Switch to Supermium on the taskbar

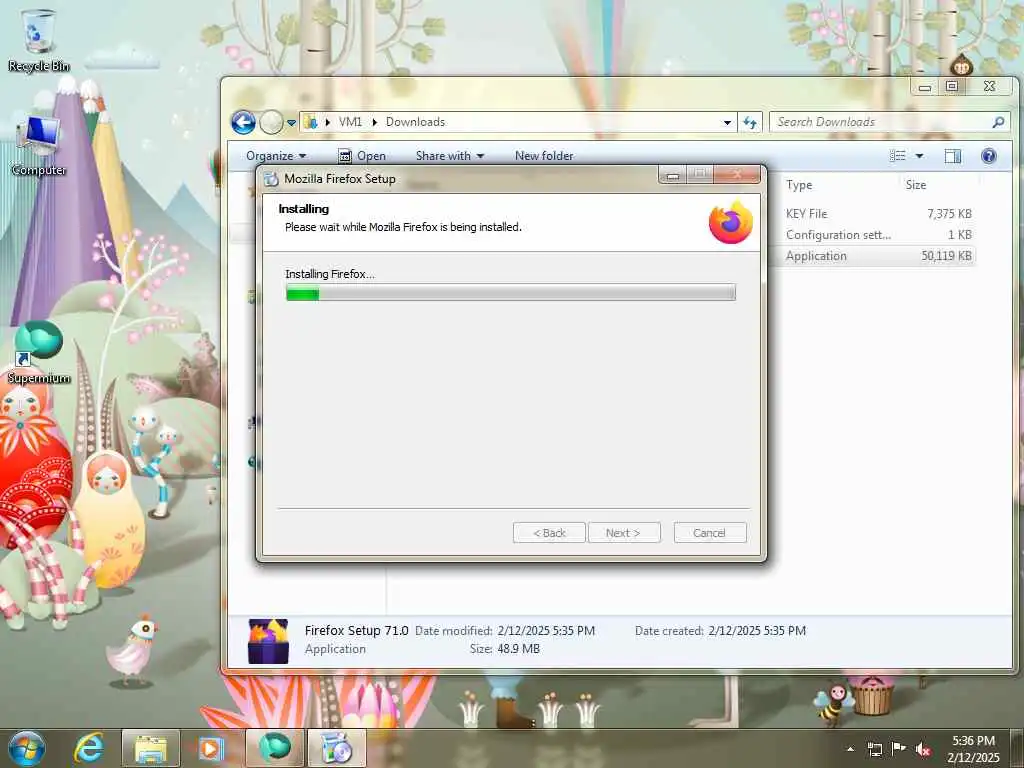click(x=274, y=748)
